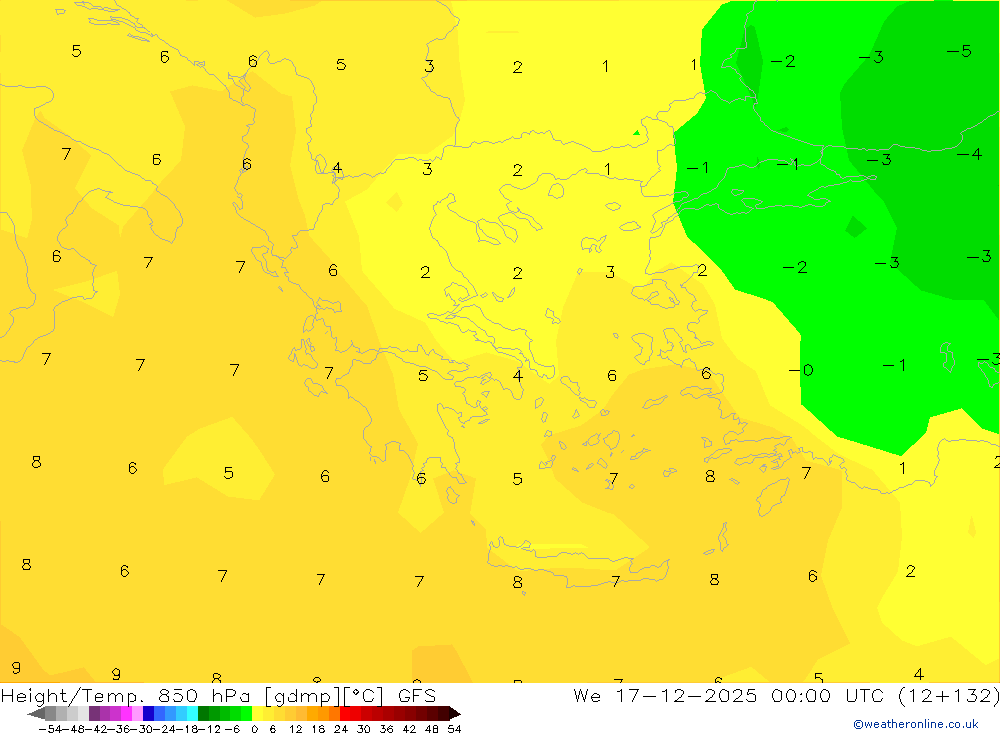1000x733 pixels.
Task: Click the −0 temperature value on the map
Action: coord(800,370)
